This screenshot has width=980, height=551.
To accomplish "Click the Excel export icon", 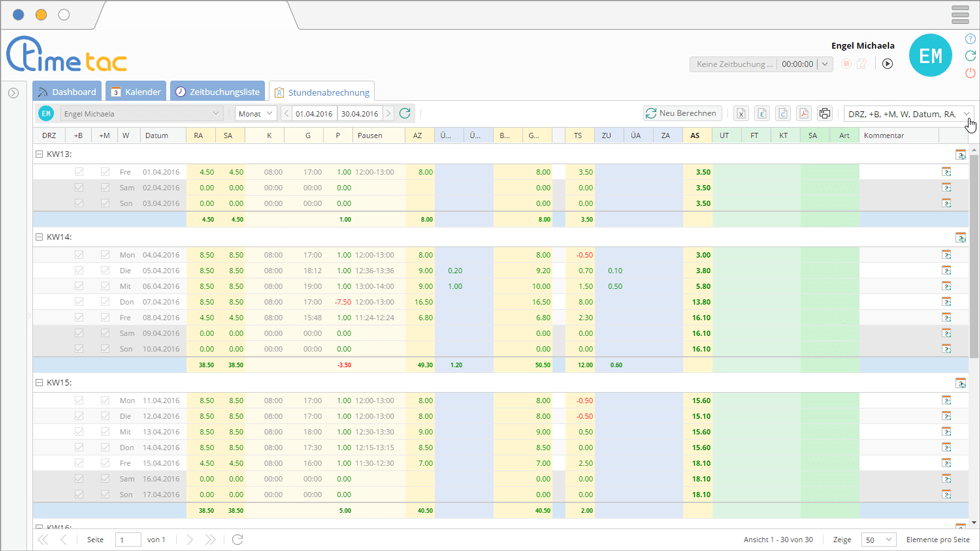I will [741, 114].
